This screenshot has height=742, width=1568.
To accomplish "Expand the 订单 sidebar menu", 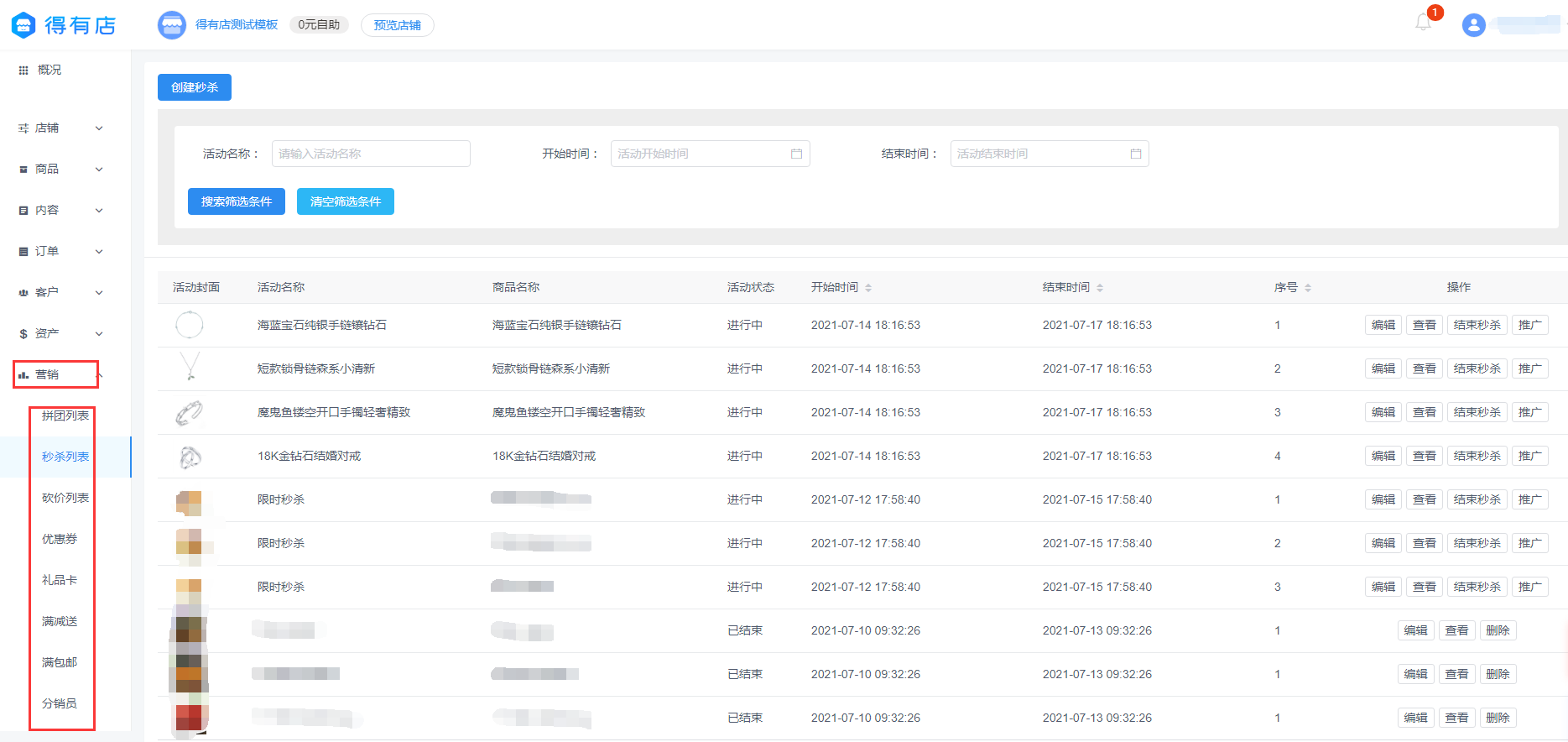I will 60,252.
